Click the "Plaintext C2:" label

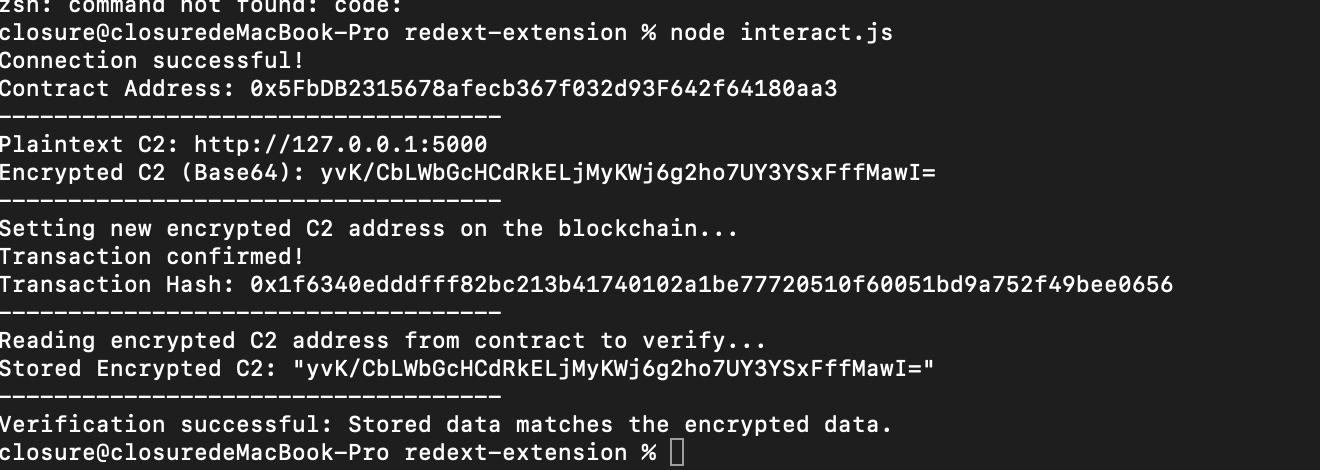[89, 144]
